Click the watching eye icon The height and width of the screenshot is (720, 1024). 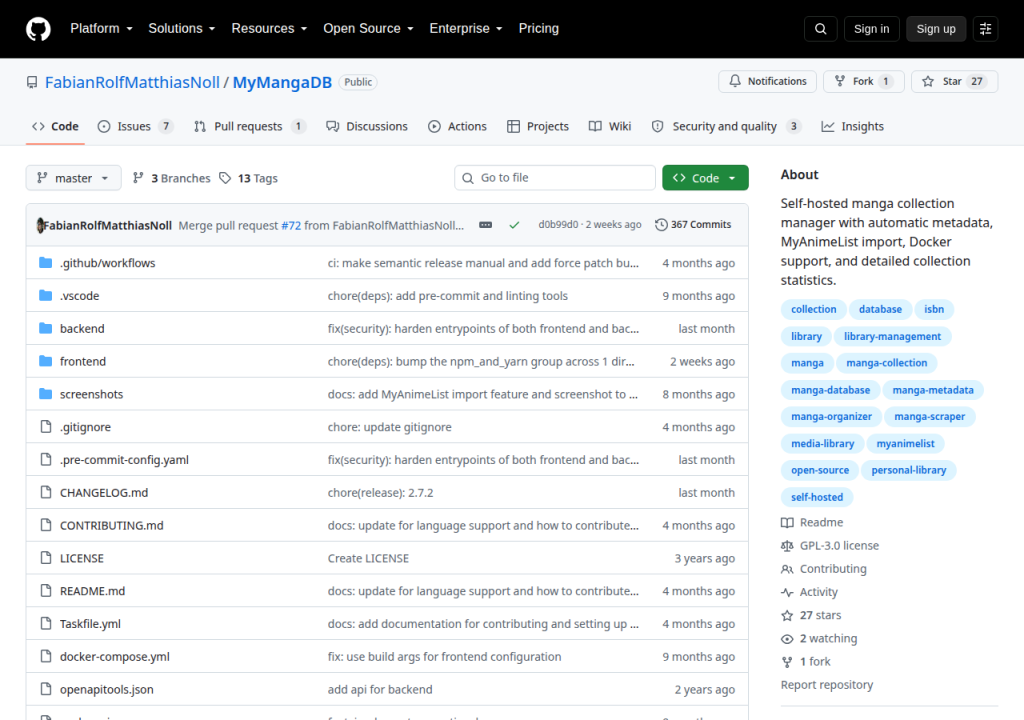click(787, 639)
